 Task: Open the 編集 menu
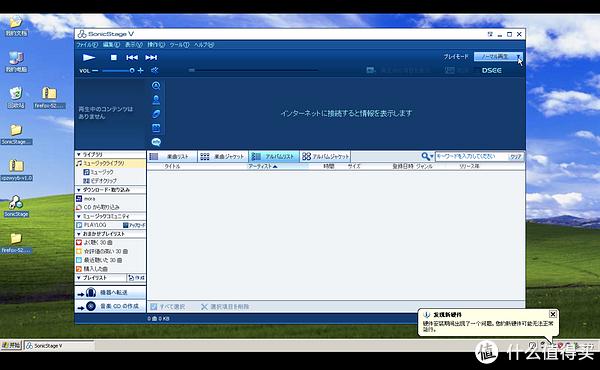111,45
